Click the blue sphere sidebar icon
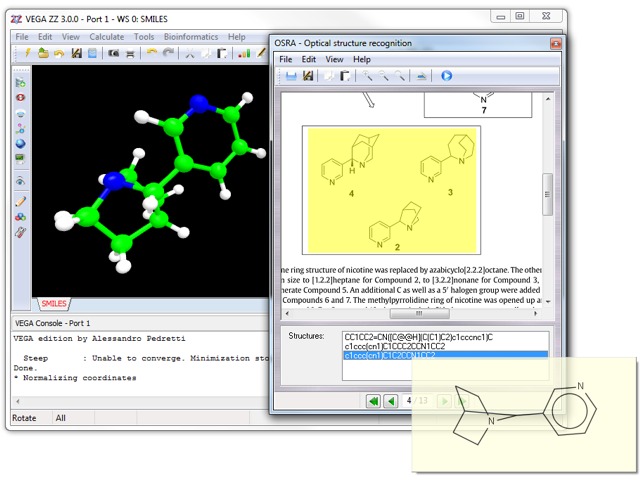This screenshot has width=640, height=480. [x=20, y=144]
